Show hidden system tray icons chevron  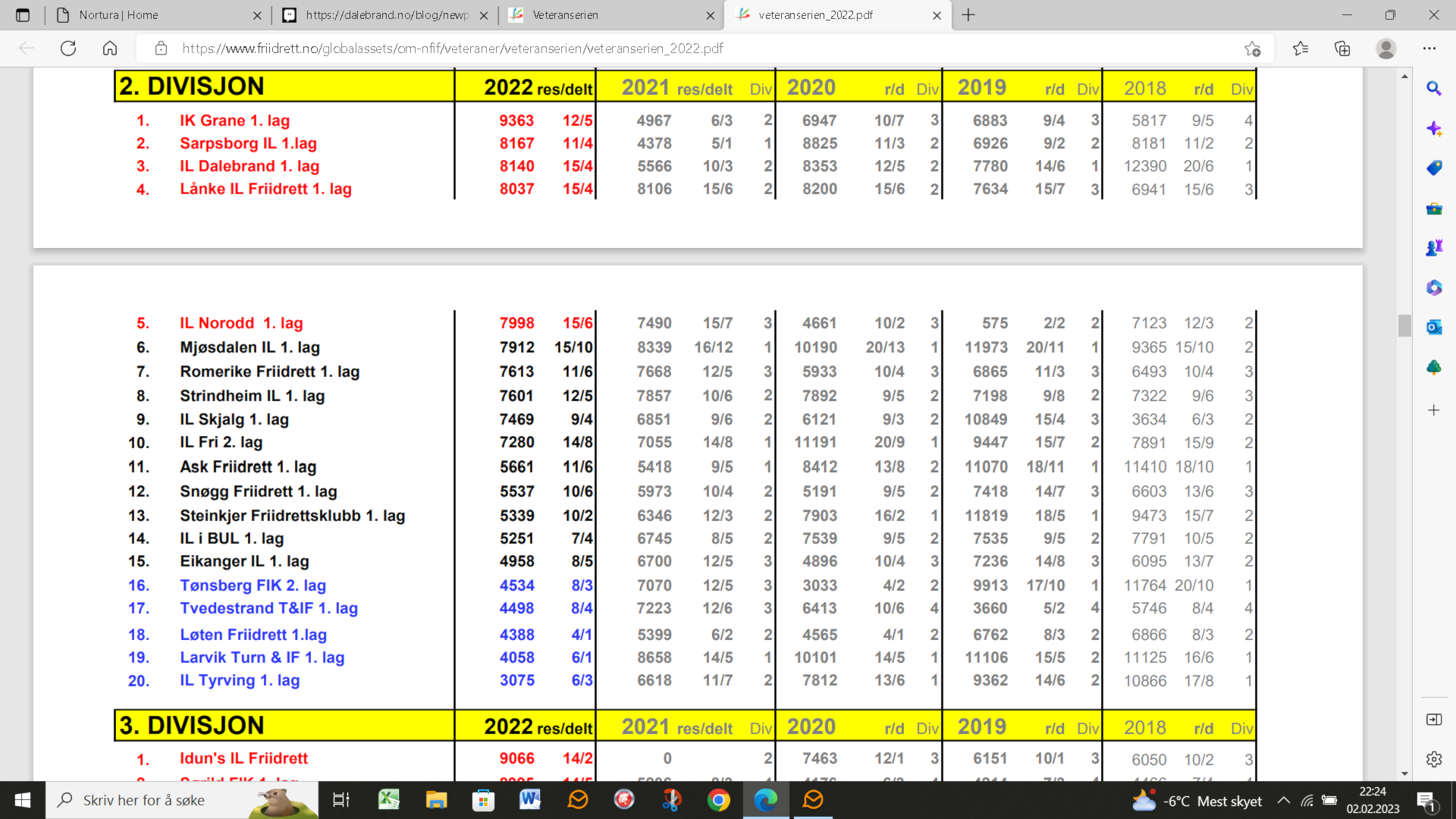tap(1283, 800)
